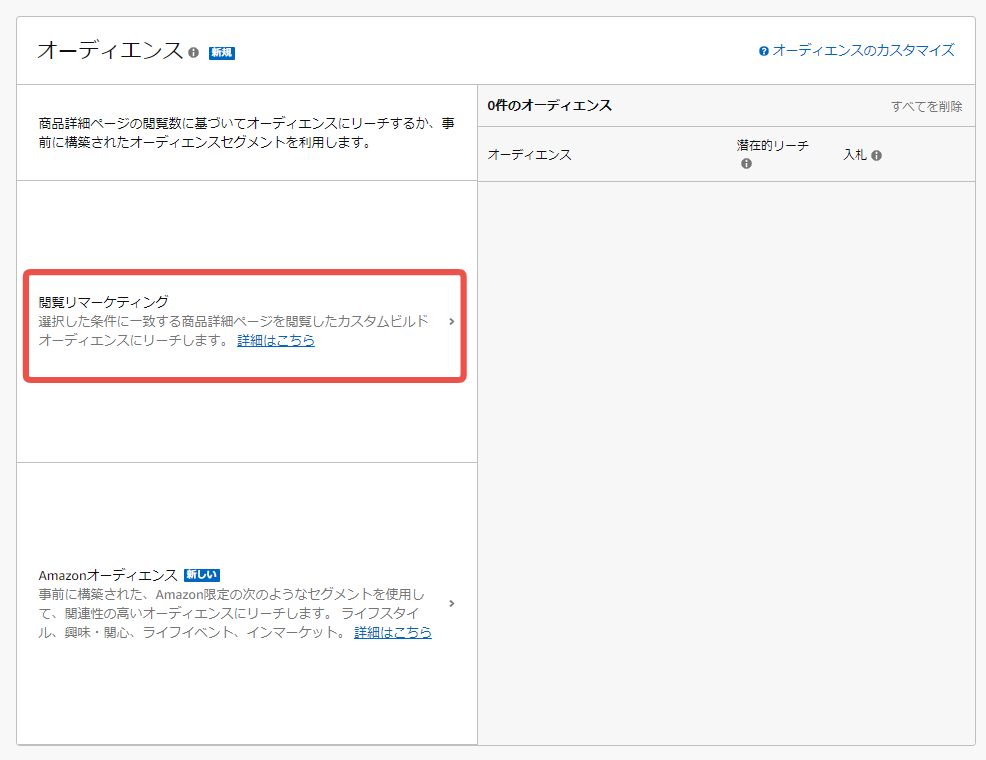The width and height of the screenshot is (986, 760).
Task: Click the info icon beside オーディエンス title
Action: [193, 52]
